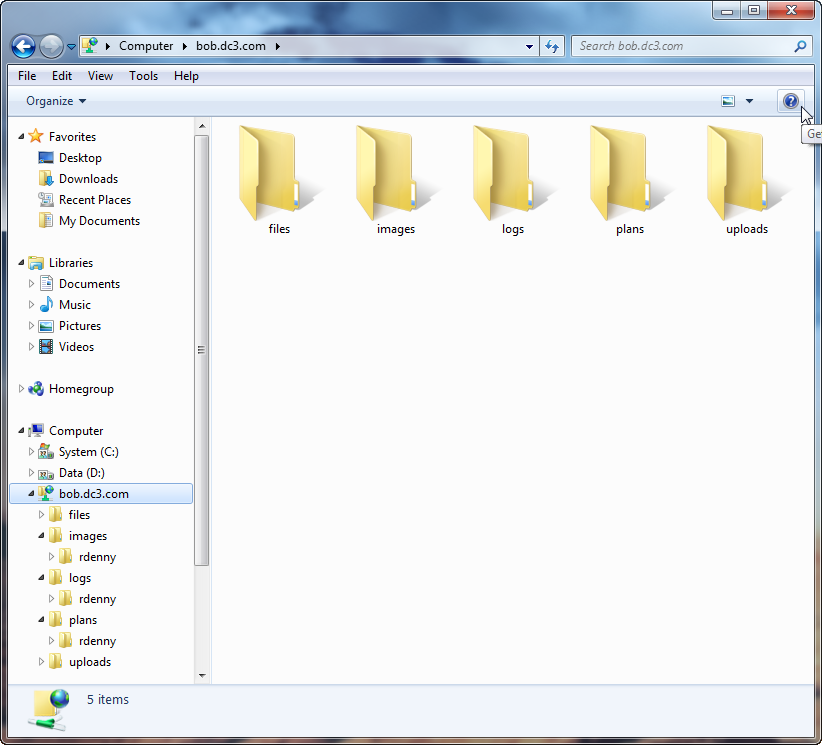Select Computer in navigation pane
Screen dimensions: 822x745
[76, 431]
